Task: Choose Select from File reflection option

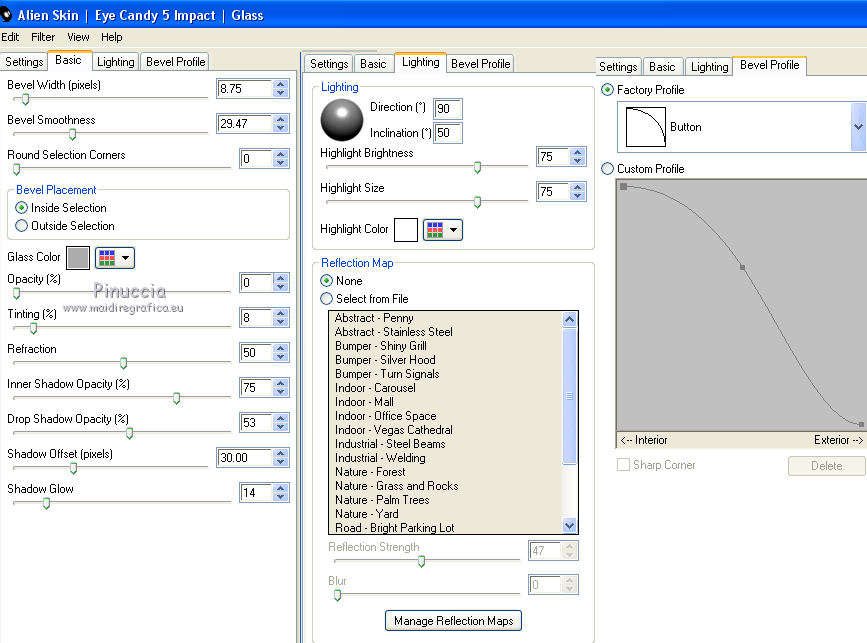Action: click(326, 299)
